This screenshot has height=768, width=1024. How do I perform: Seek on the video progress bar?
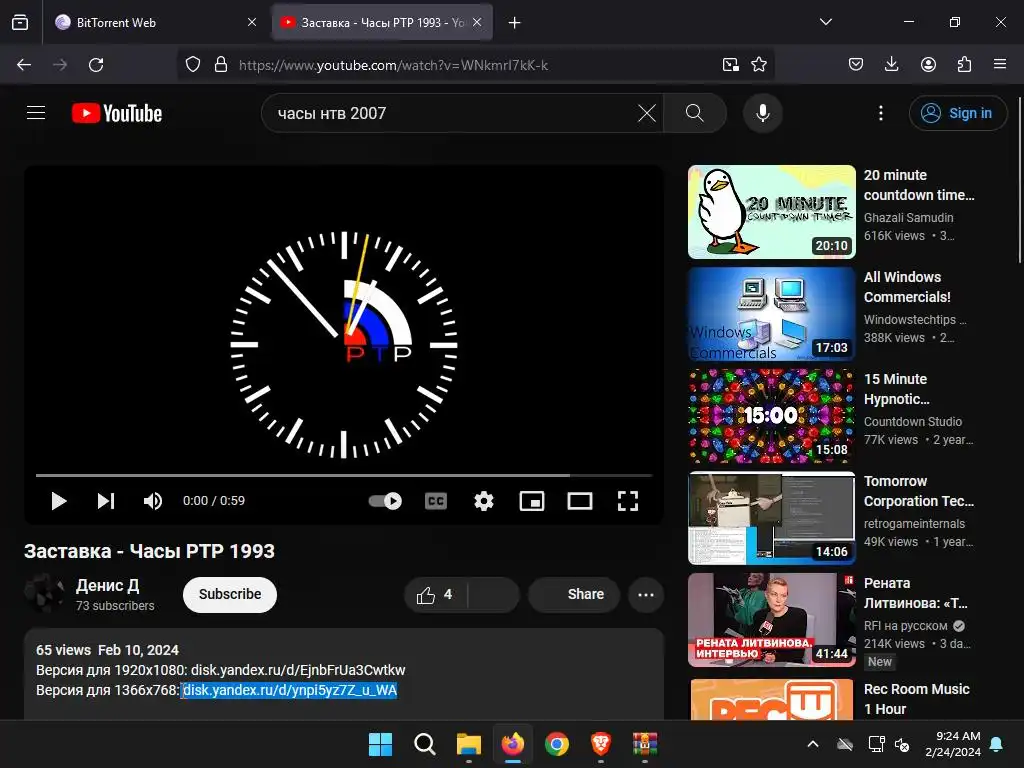click(344, 475)
